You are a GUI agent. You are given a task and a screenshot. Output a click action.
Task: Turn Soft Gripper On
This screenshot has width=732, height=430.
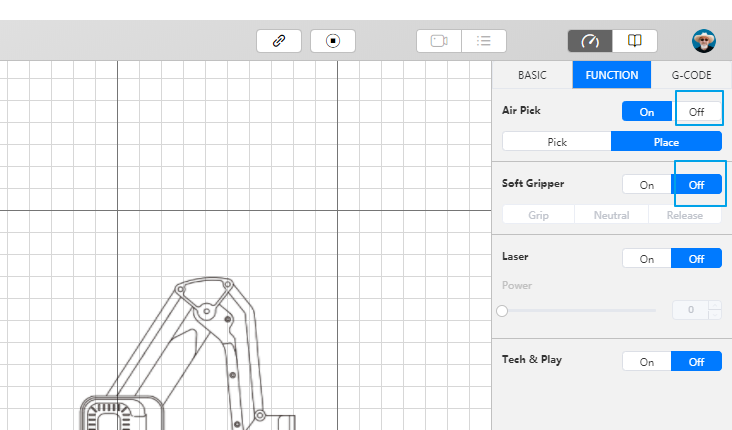tap(647, 185)
